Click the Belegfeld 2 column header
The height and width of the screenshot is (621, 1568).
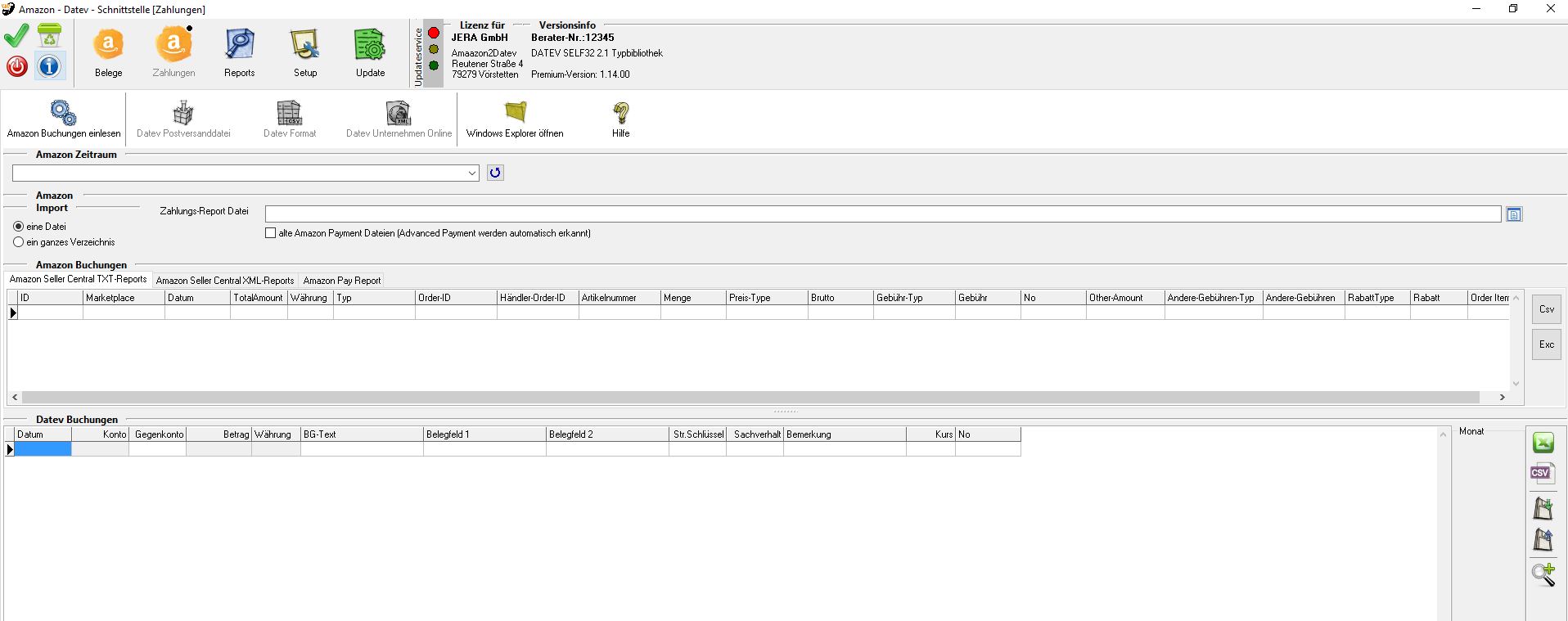607,434
